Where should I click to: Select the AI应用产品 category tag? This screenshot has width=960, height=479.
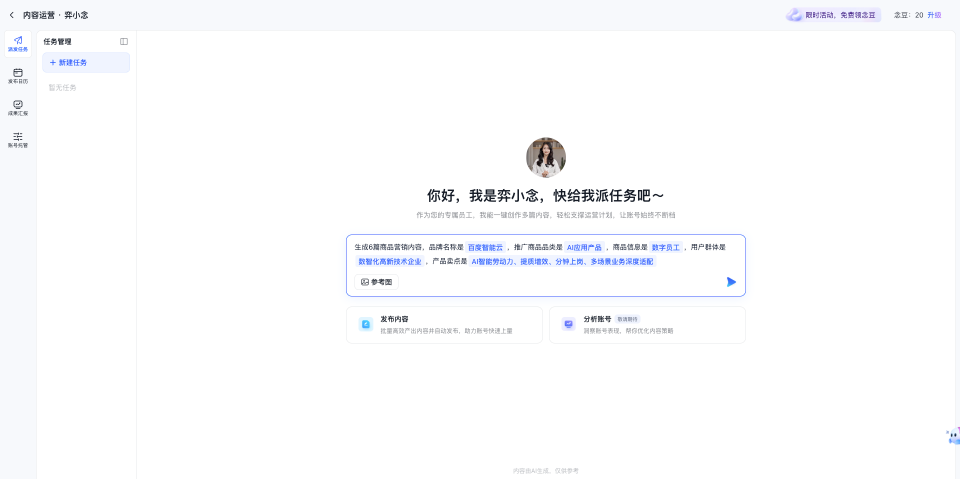(x=584, y=247)
